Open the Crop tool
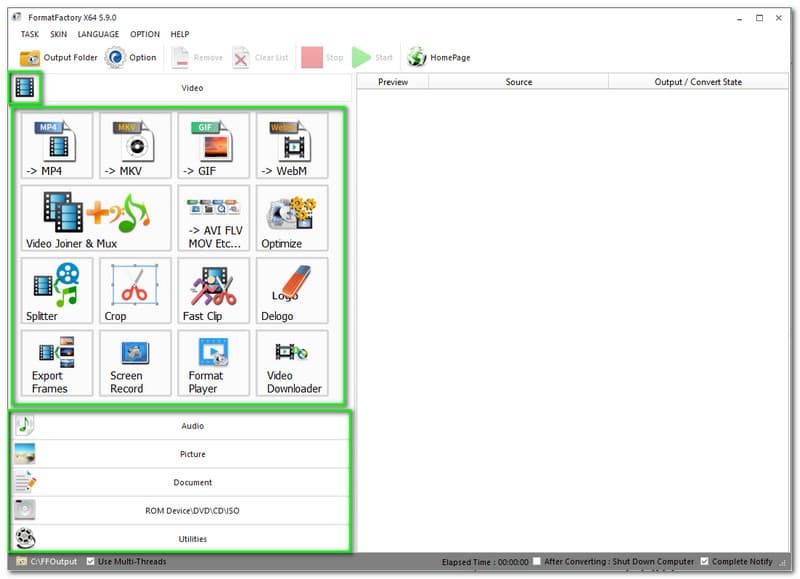 (135, 291)
